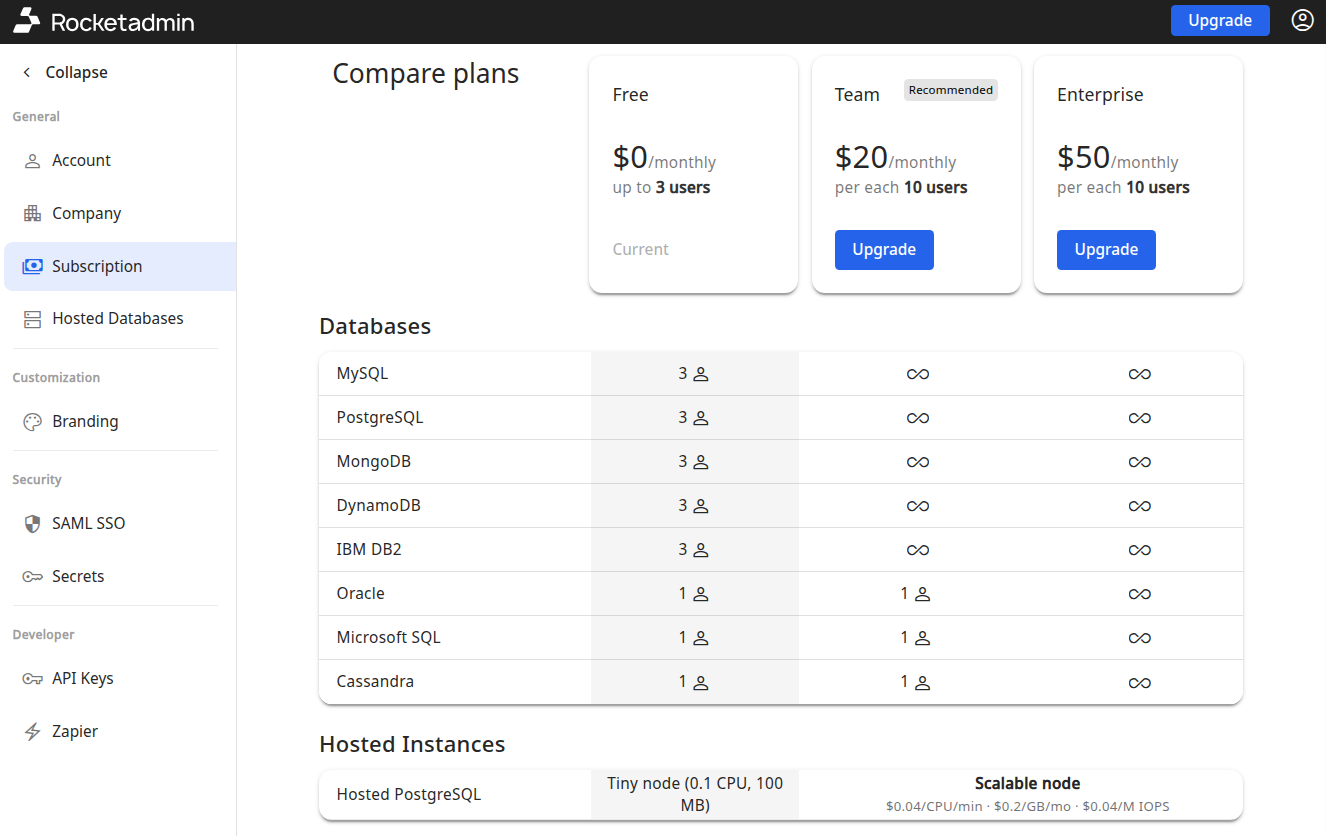Click the API Keys key icon
This screenshot has width=1326, height=836.
pyautogui.click(x=33, y=679)
